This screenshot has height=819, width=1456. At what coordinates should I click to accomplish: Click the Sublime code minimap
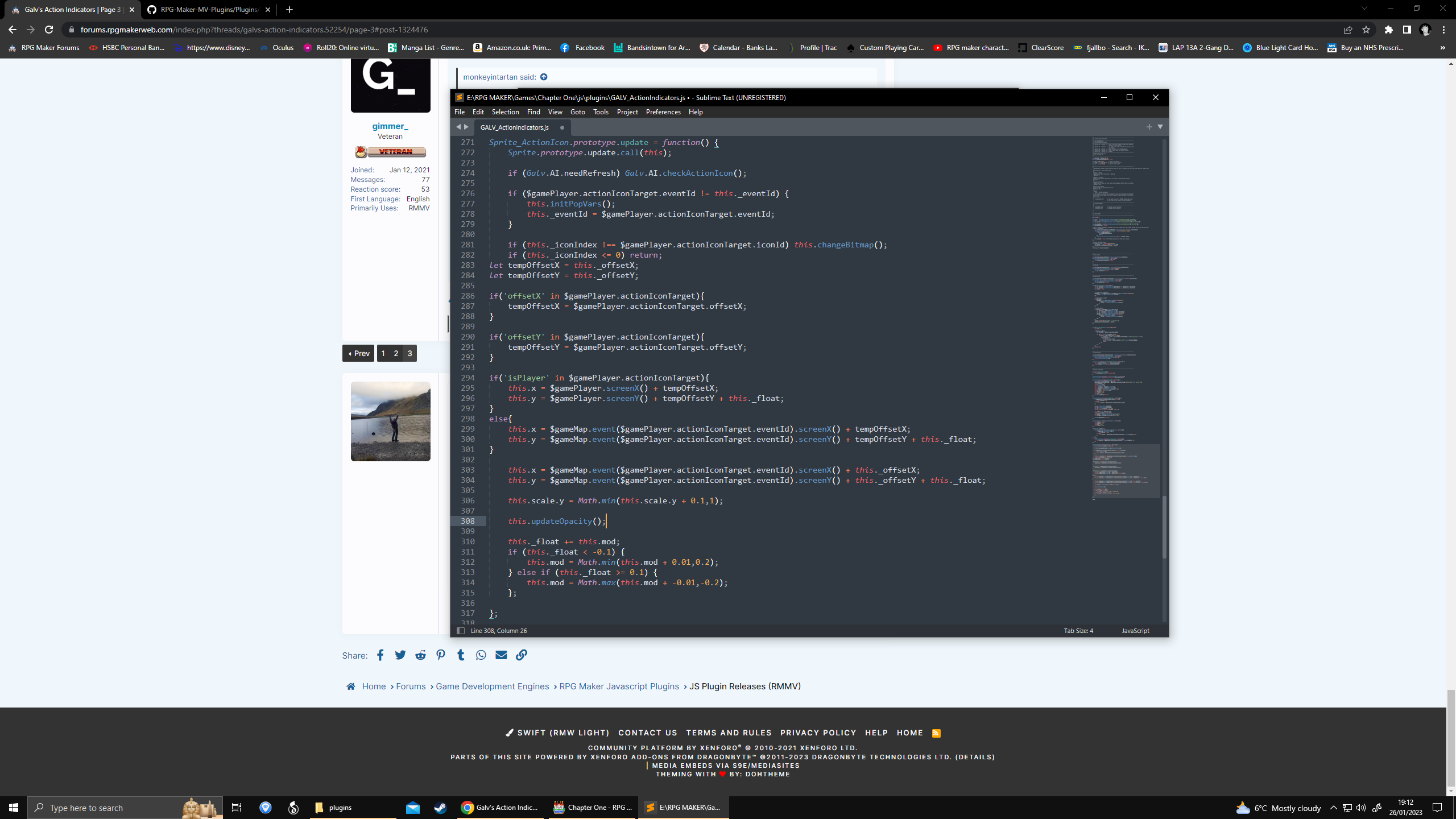pyautogui.click(x=1125, y=318)
